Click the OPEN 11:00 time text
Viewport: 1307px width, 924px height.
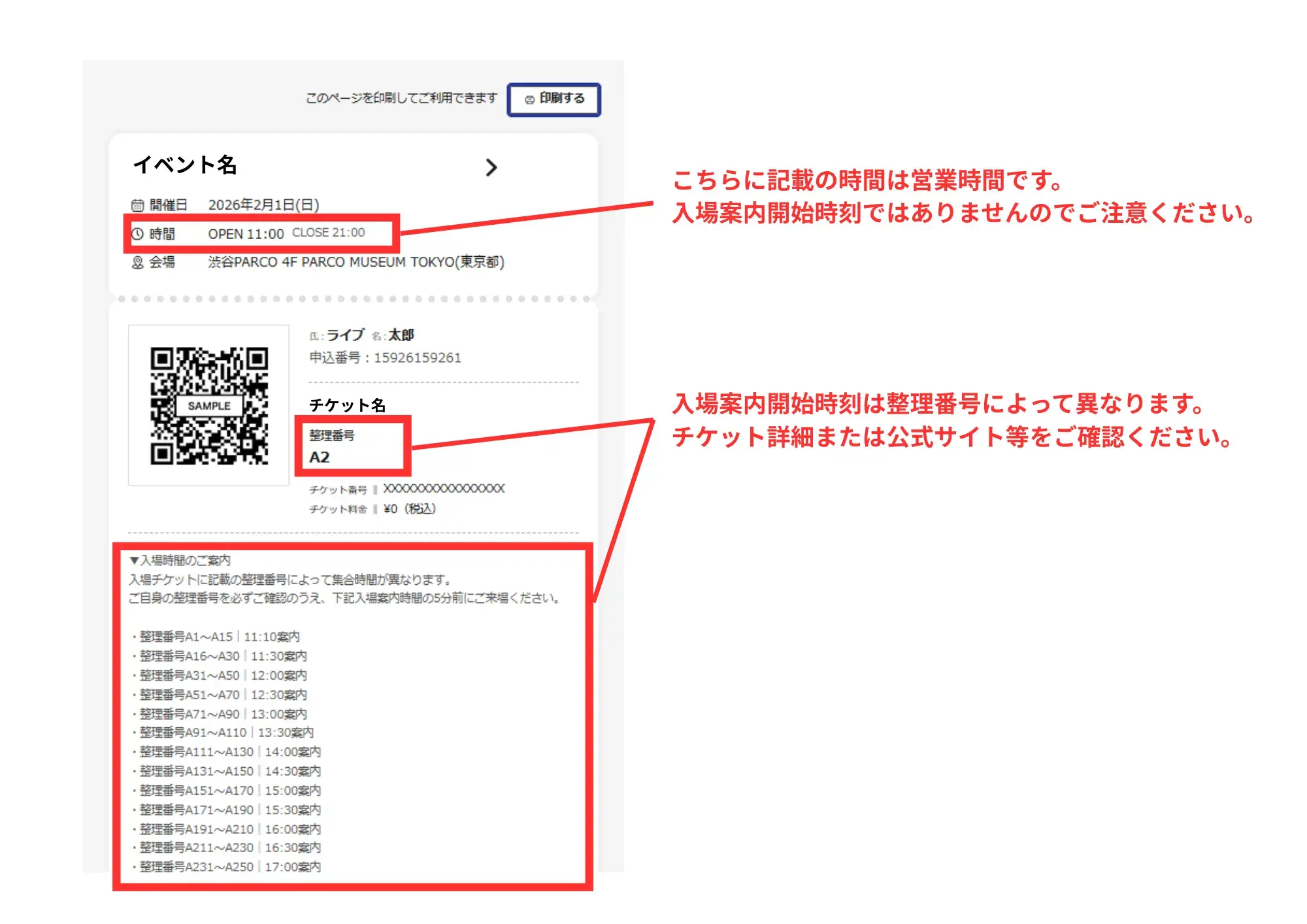tap(246, 234)
